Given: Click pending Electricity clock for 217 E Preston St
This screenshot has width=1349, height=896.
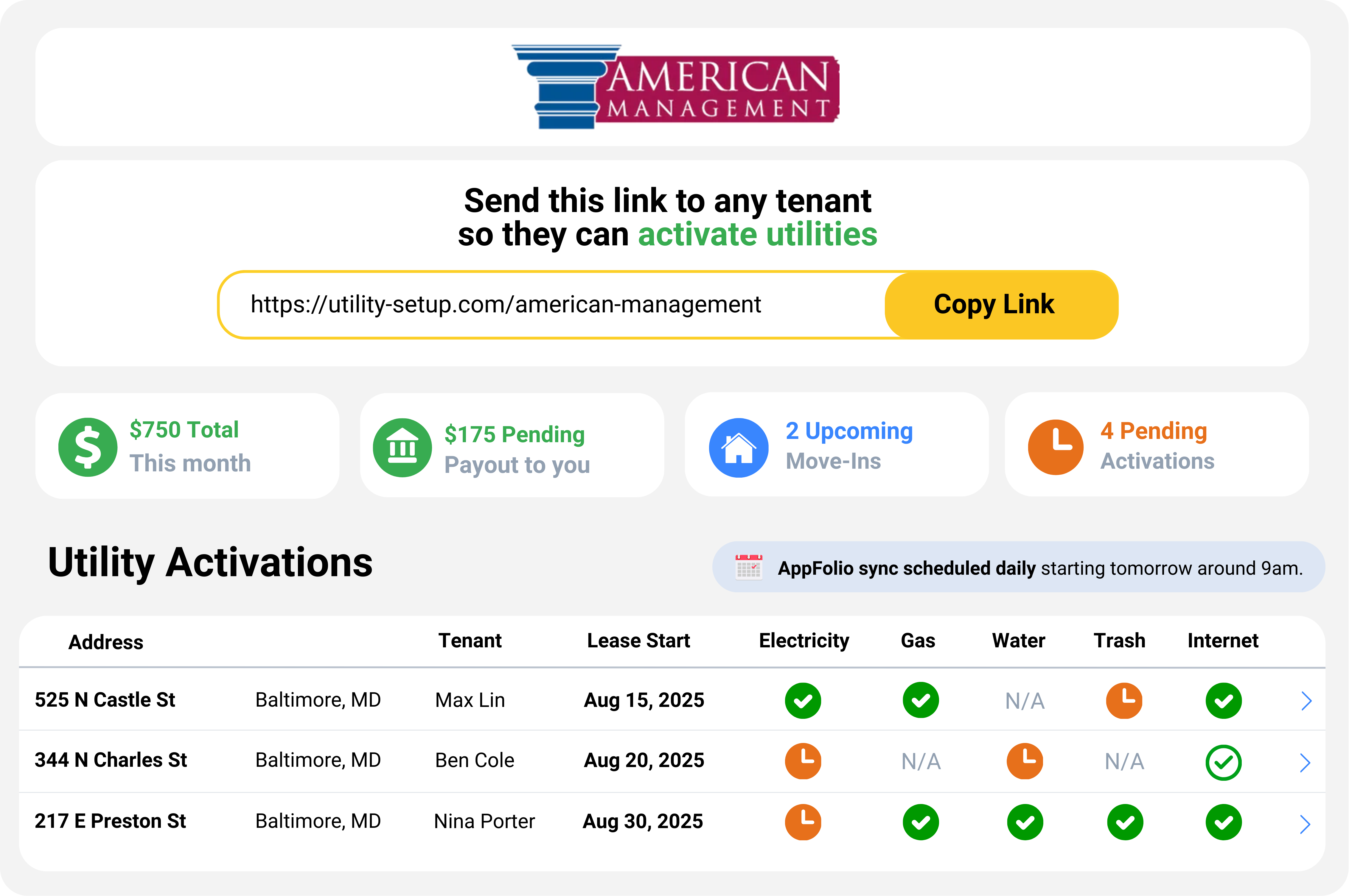Looking at the screenshot, I should pos(803,822).
